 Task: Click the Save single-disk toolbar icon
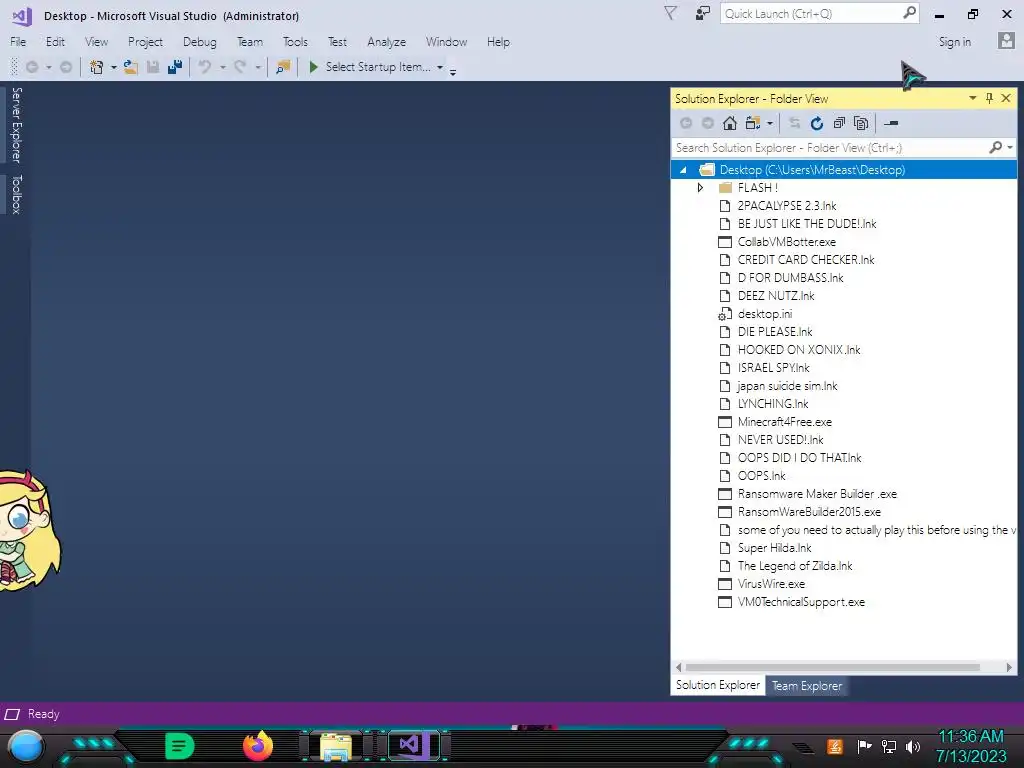coord(153,67)
